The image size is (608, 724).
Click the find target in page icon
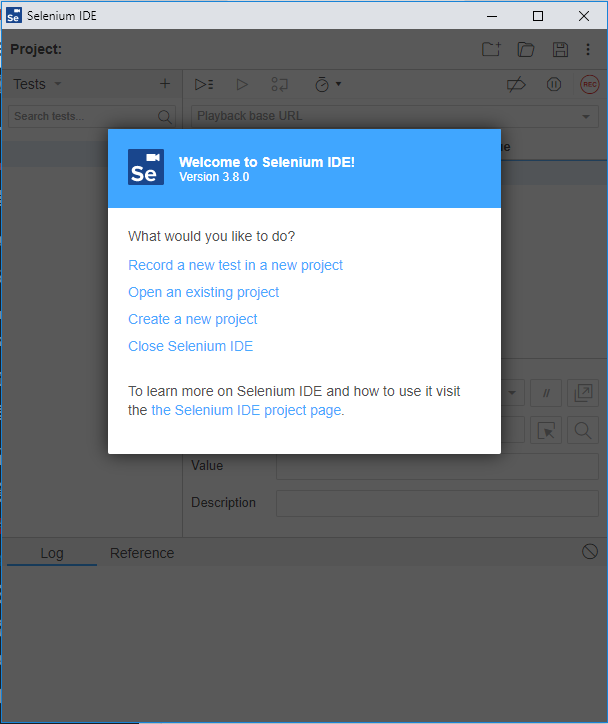[x=583, y=430]
